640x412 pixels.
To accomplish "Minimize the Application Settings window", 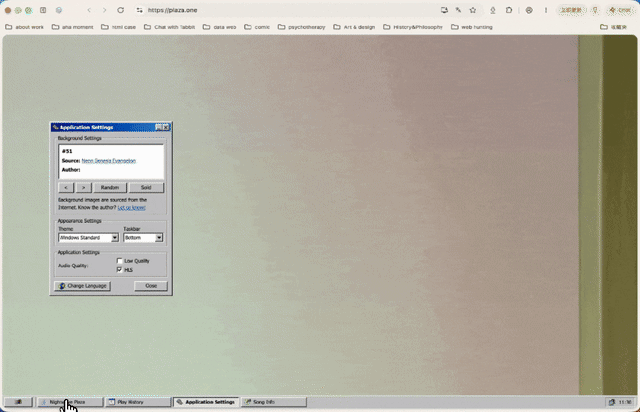I will click(x=158, y=127).
